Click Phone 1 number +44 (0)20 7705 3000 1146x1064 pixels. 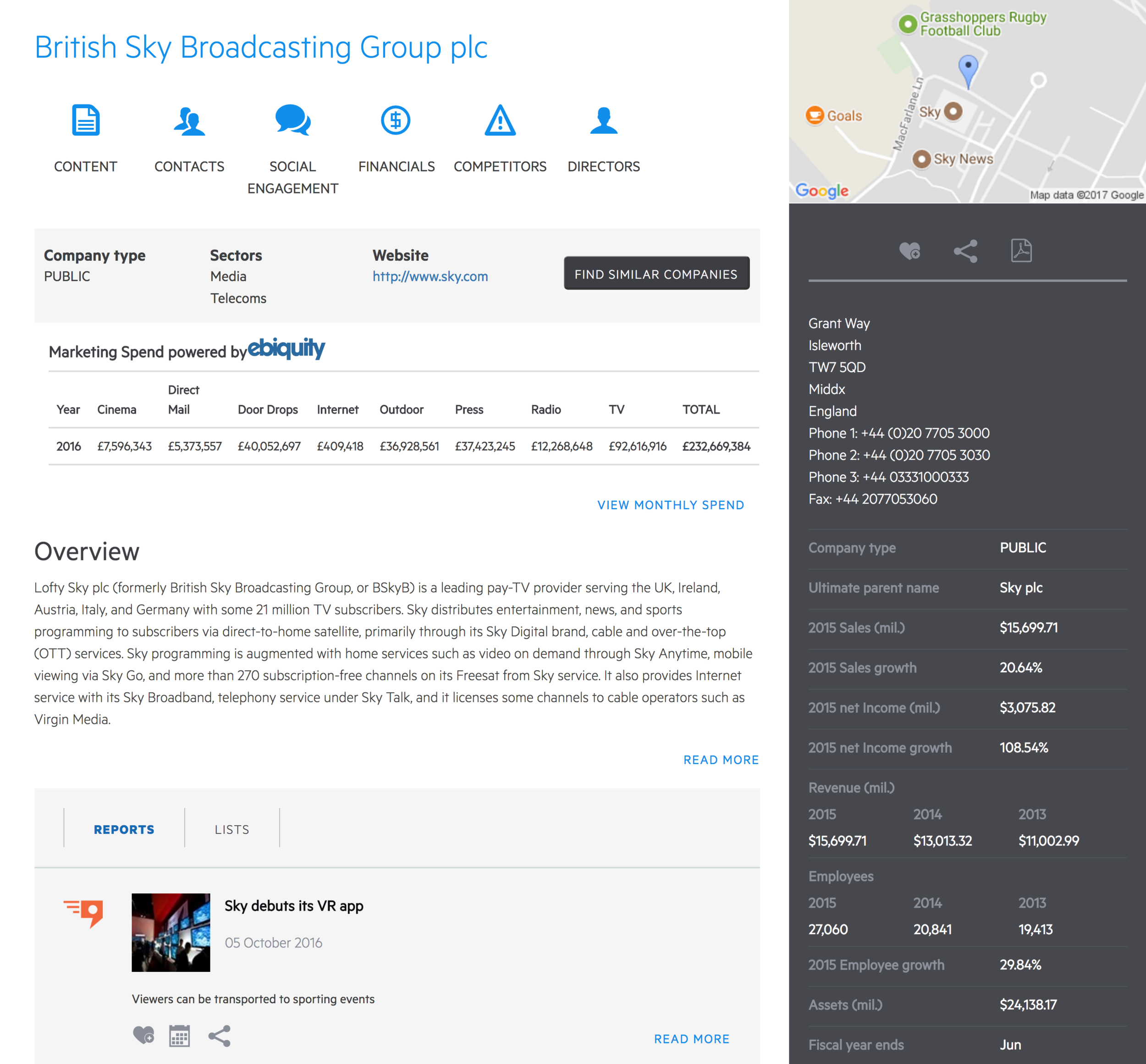point(926,433)
